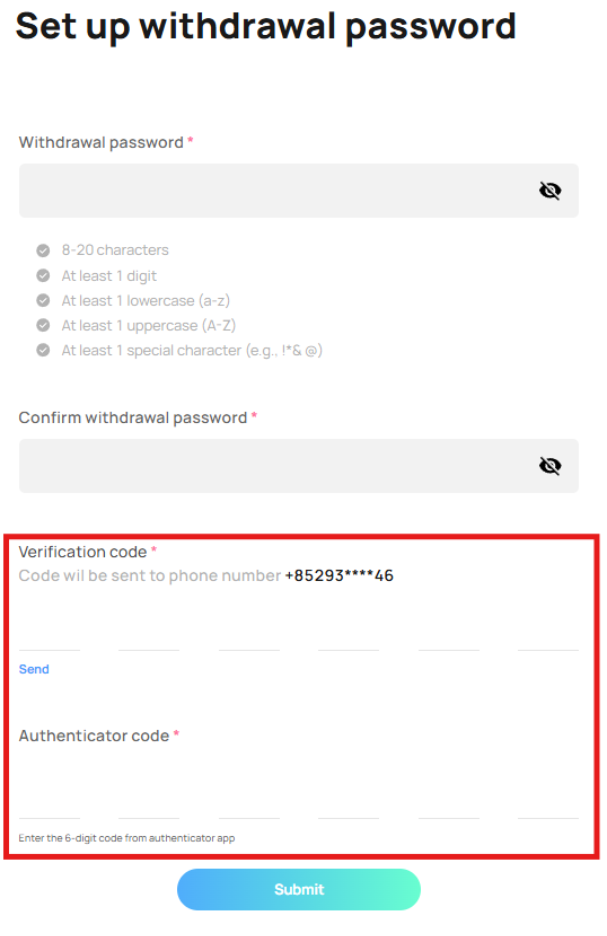Show the withdrawal password characters
The height and width of the screenshot is (936, 607).
[550, 191]
